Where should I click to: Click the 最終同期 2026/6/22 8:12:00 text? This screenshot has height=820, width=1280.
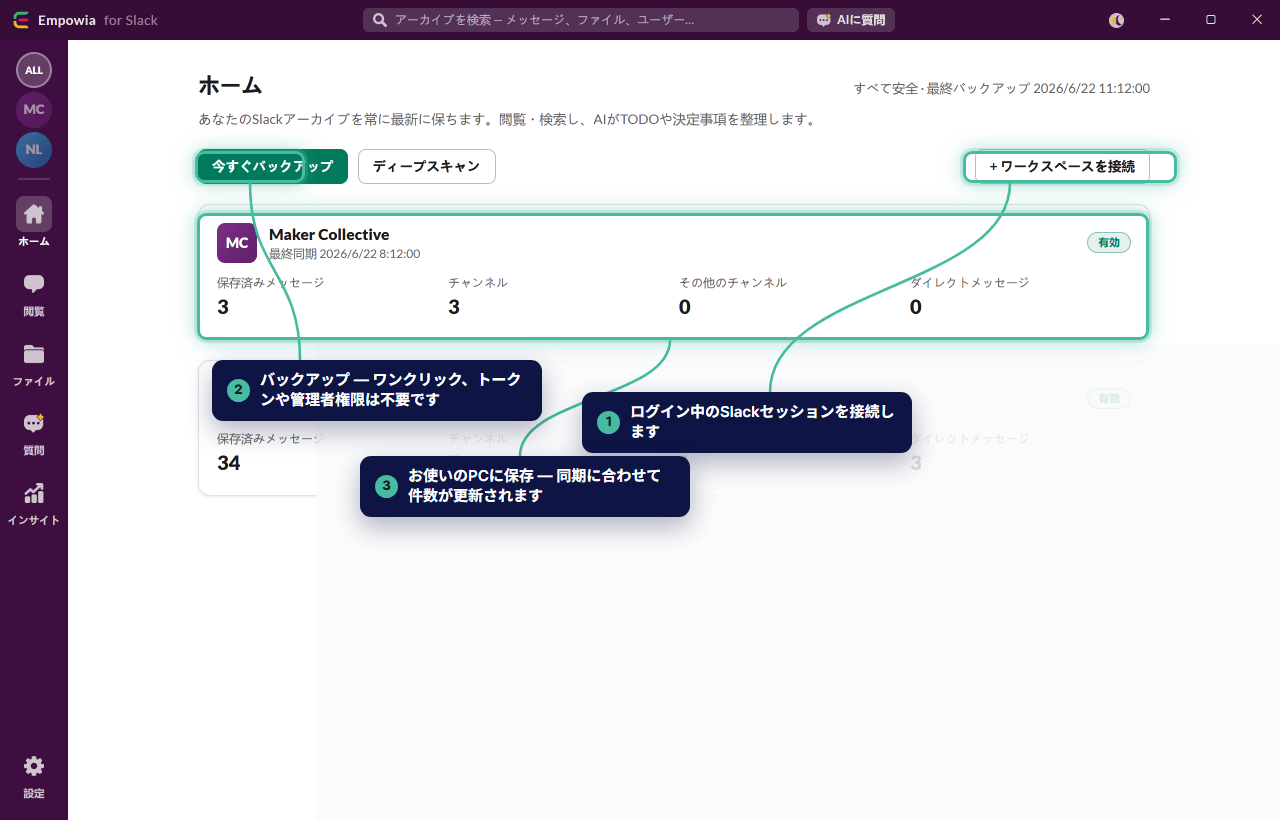344,254
